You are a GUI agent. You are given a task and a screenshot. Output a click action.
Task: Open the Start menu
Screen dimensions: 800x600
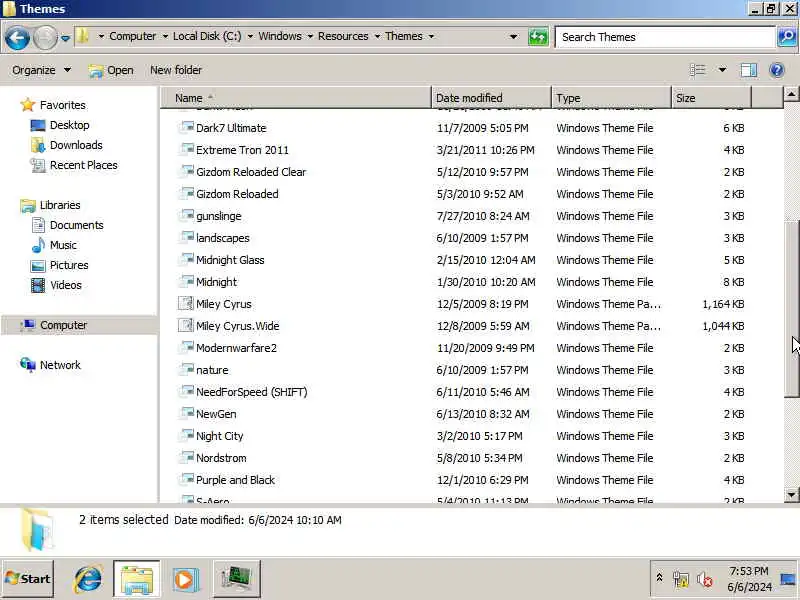(28, 579)
